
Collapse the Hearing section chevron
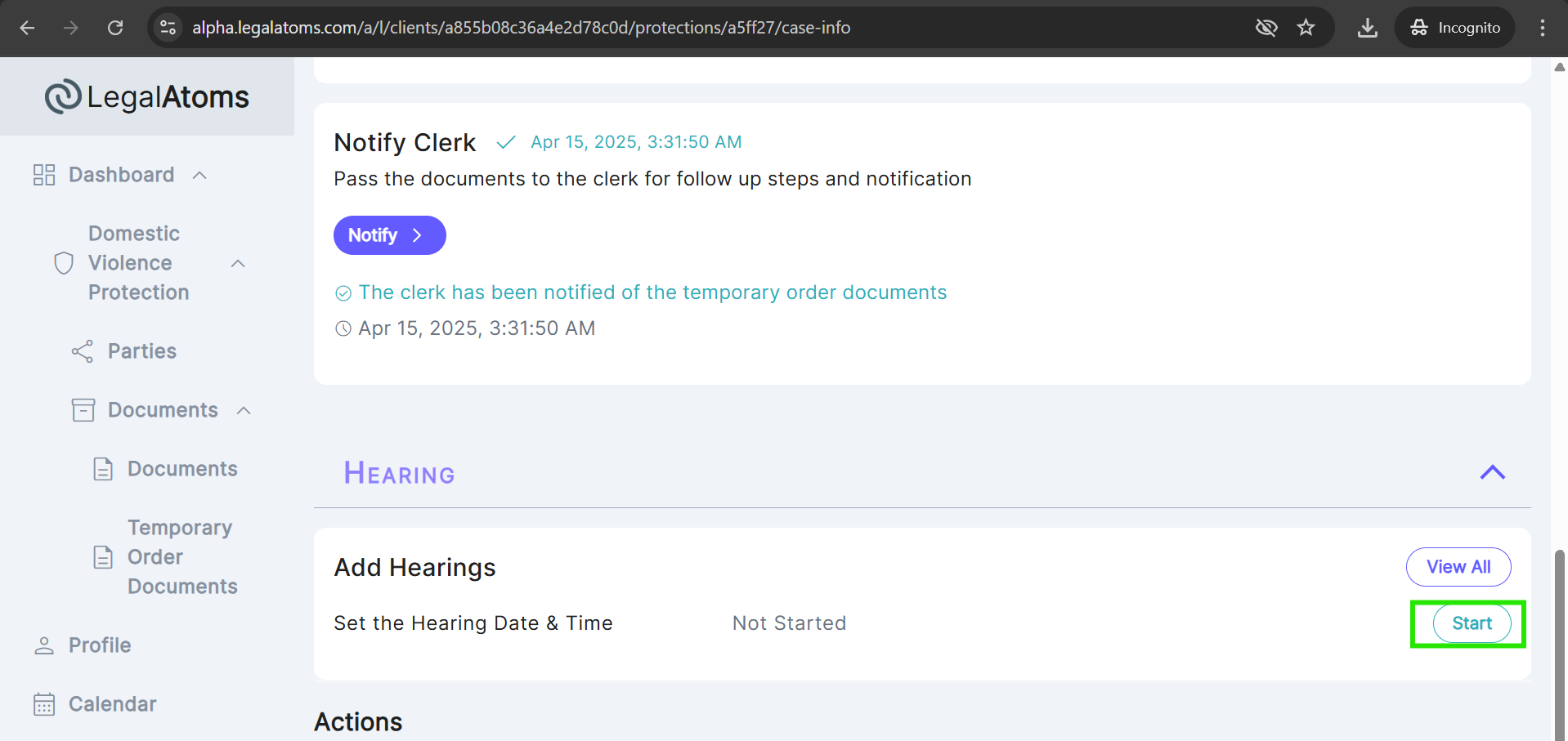tap(1493, 472)
